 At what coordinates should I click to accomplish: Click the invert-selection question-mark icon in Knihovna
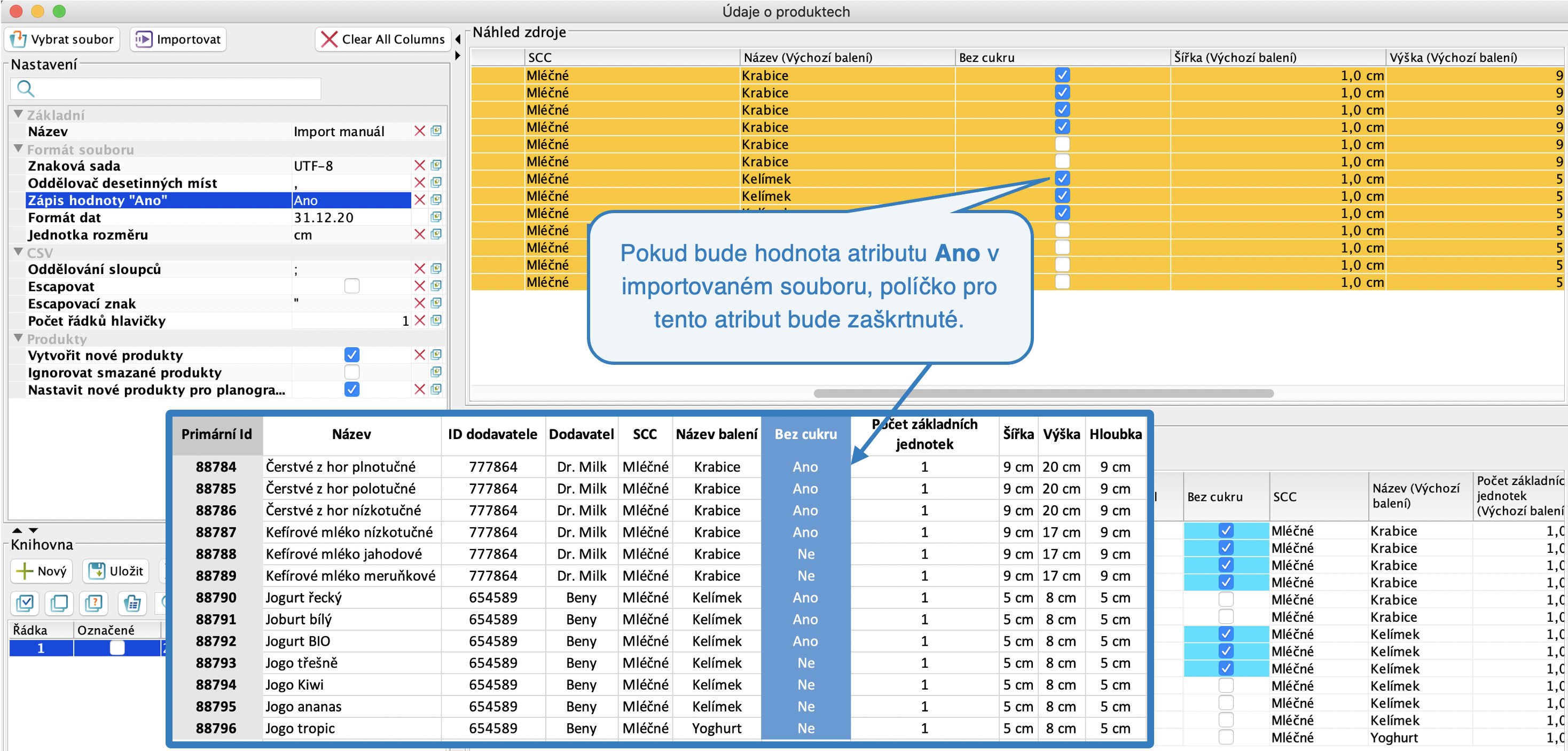[x=93, y=603]
